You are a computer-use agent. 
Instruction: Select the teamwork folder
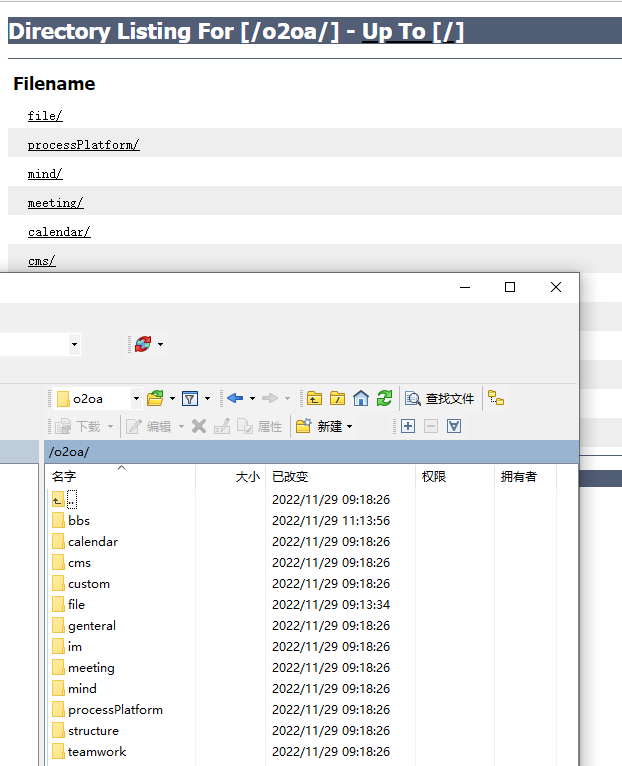[89, 751]
